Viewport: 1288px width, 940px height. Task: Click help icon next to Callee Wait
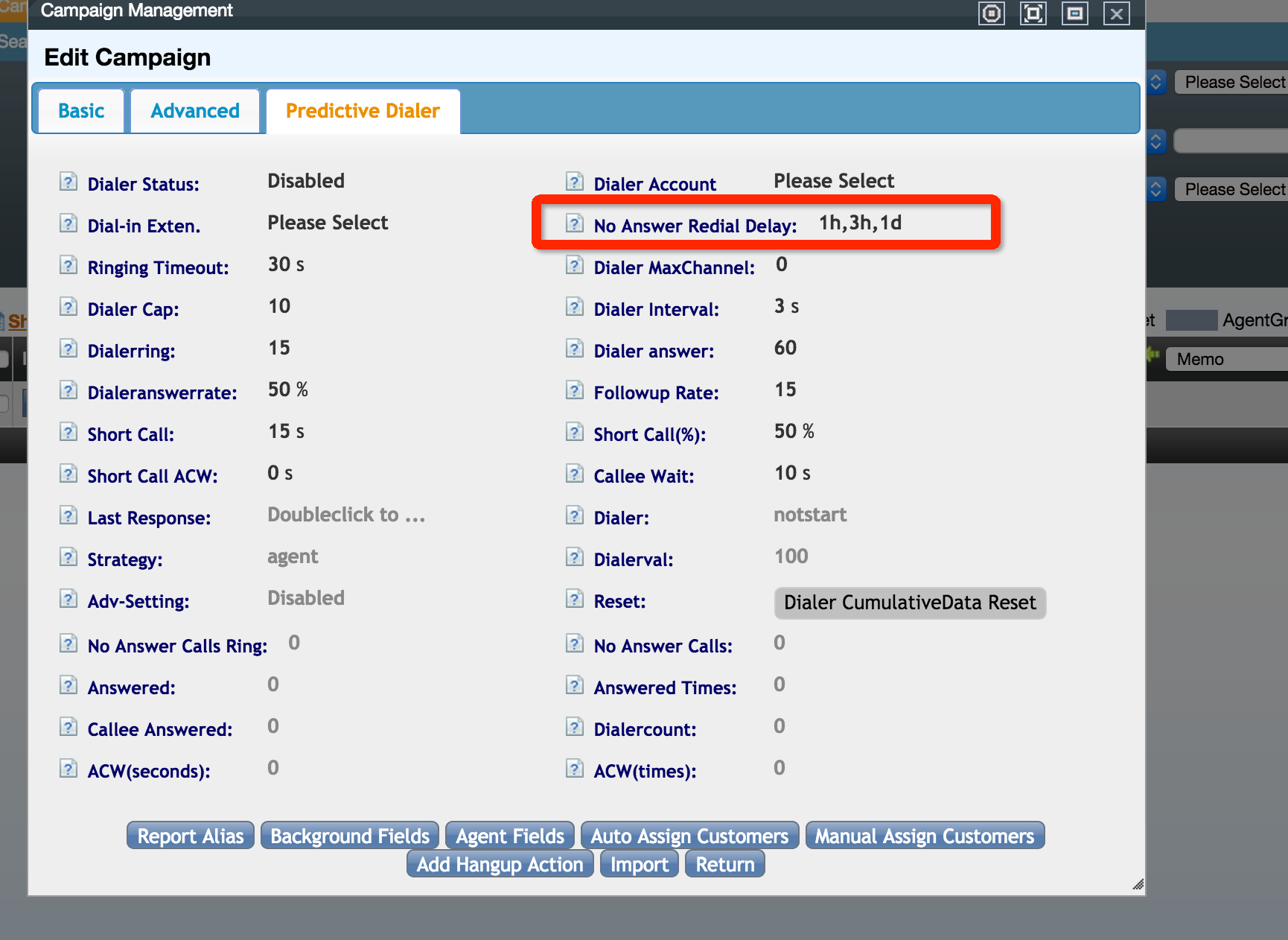(575, 474)
